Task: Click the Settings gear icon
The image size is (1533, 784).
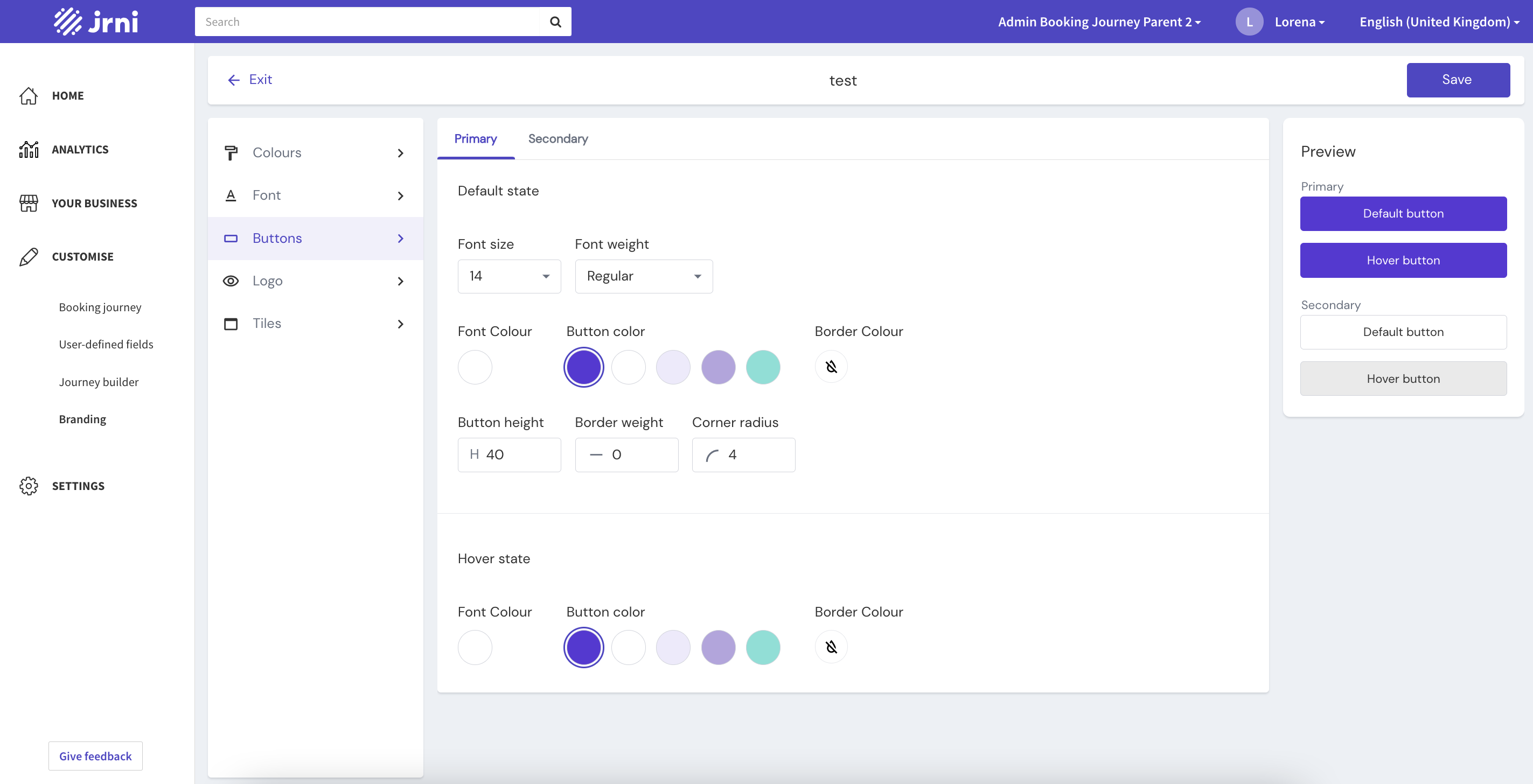Action: (29, 486)
